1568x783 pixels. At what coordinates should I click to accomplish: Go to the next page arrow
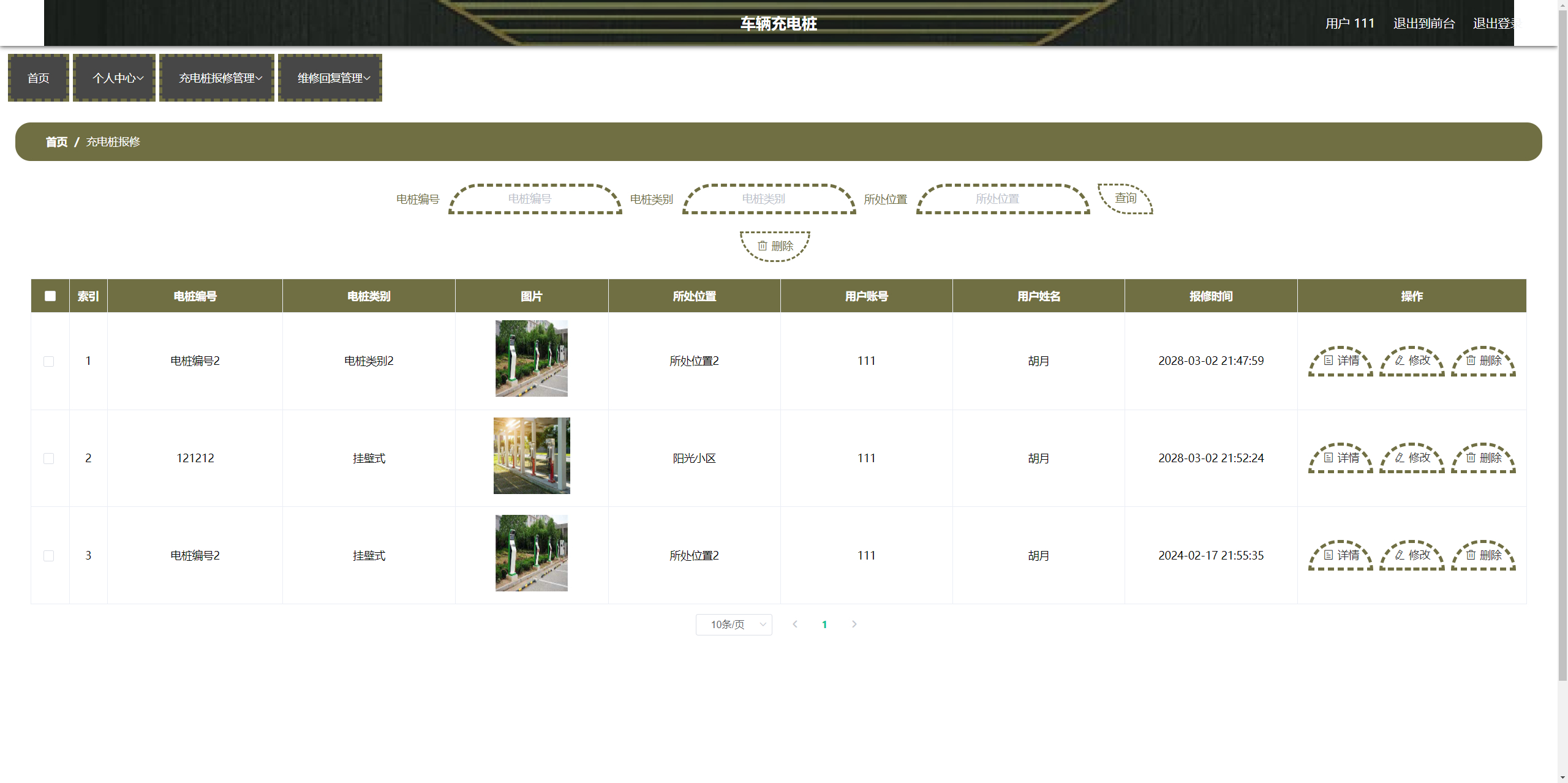click(854, 624)
